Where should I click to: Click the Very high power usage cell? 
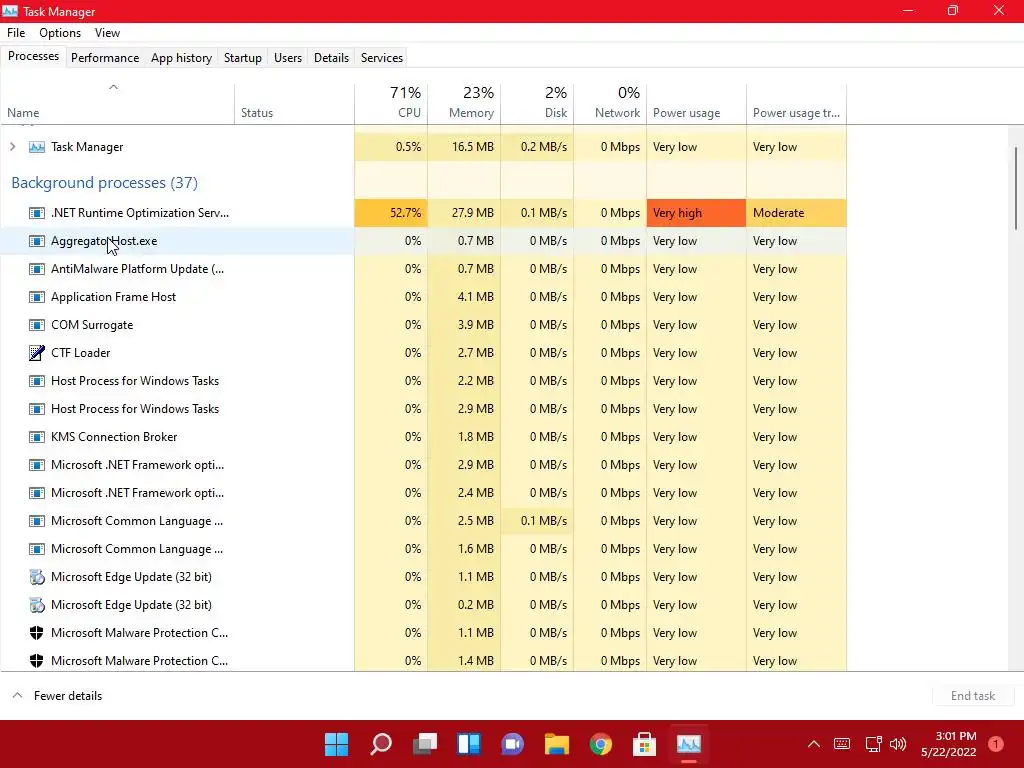[x=696, y=213]
